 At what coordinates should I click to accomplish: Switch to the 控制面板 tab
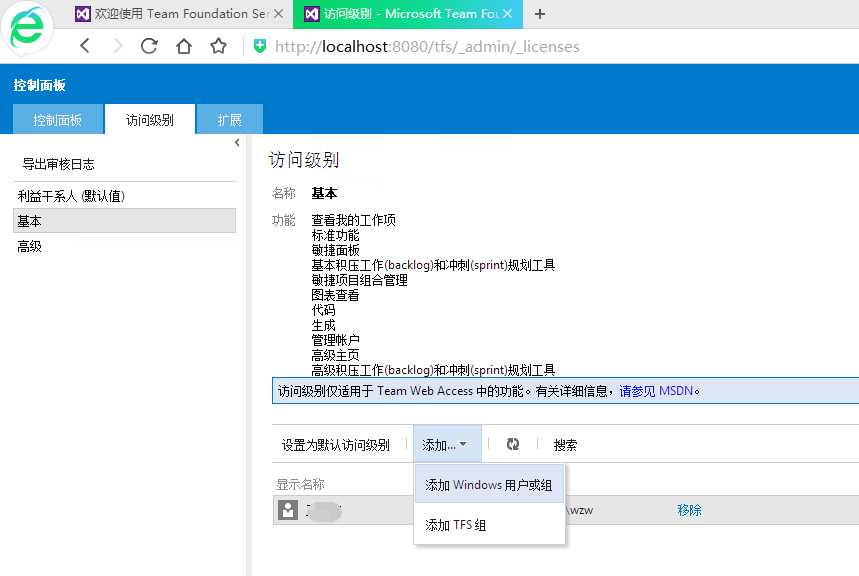pos(58,119)
